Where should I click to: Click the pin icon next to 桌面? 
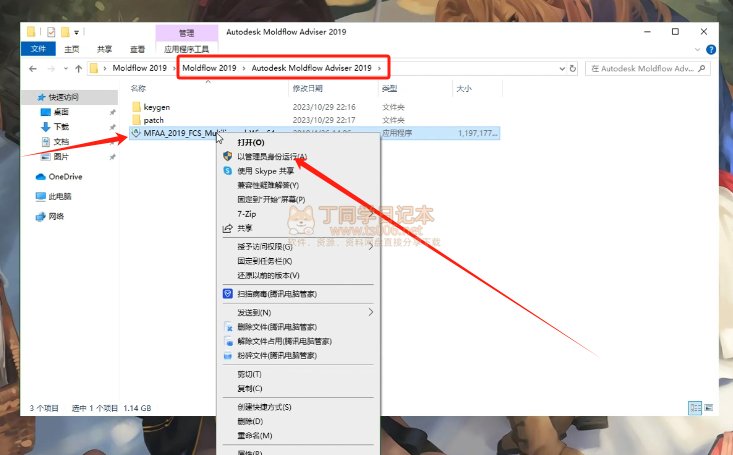point(112,112)
